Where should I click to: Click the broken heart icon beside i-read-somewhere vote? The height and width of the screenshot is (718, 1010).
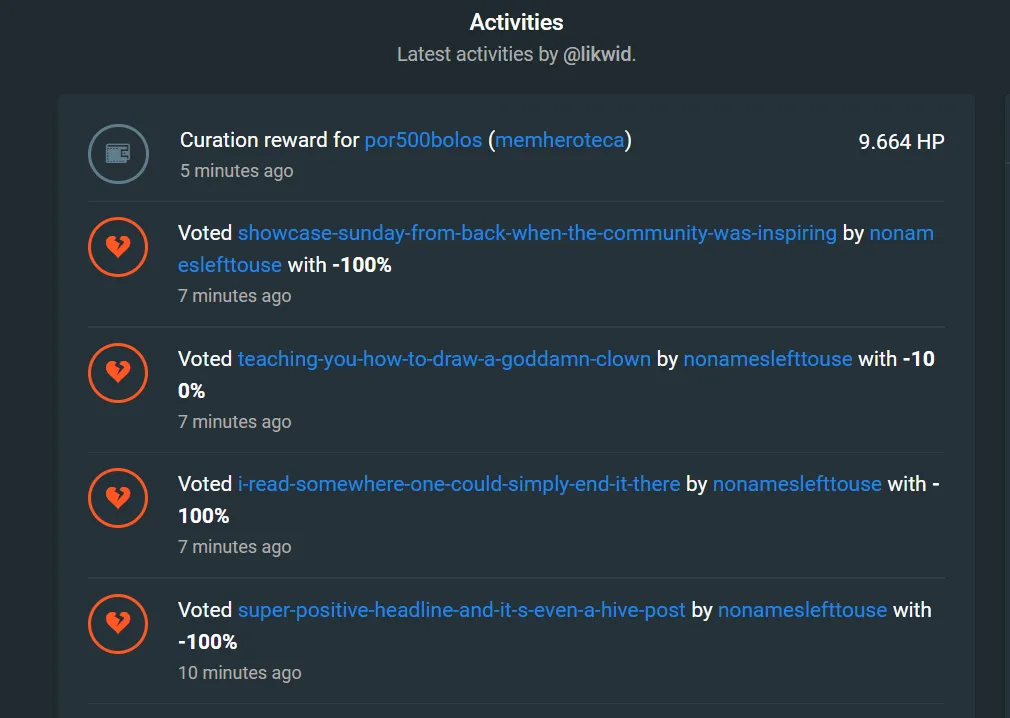pyautogui.click(x=119, y=498)
